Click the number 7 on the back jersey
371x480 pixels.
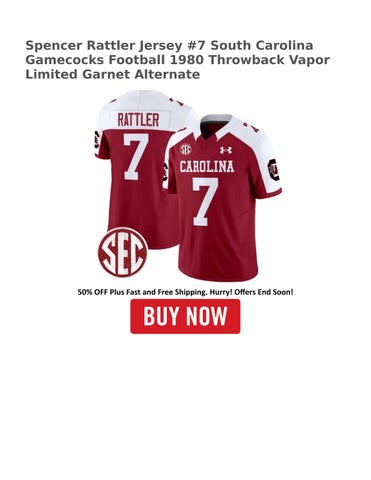135,157
